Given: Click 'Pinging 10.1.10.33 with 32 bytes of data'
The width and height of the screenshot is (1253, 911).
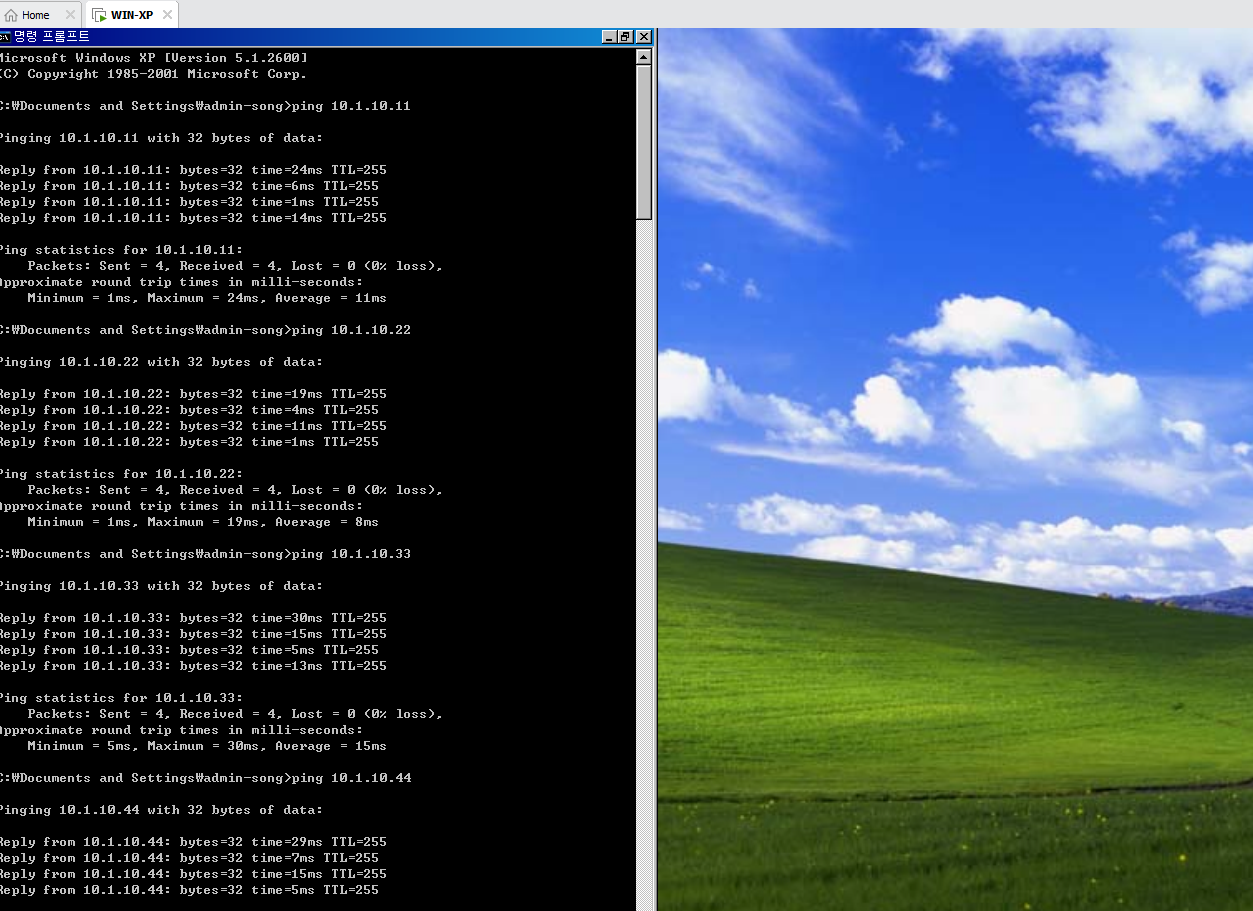Looking at the screenshot, I should [x=161, y=586].
